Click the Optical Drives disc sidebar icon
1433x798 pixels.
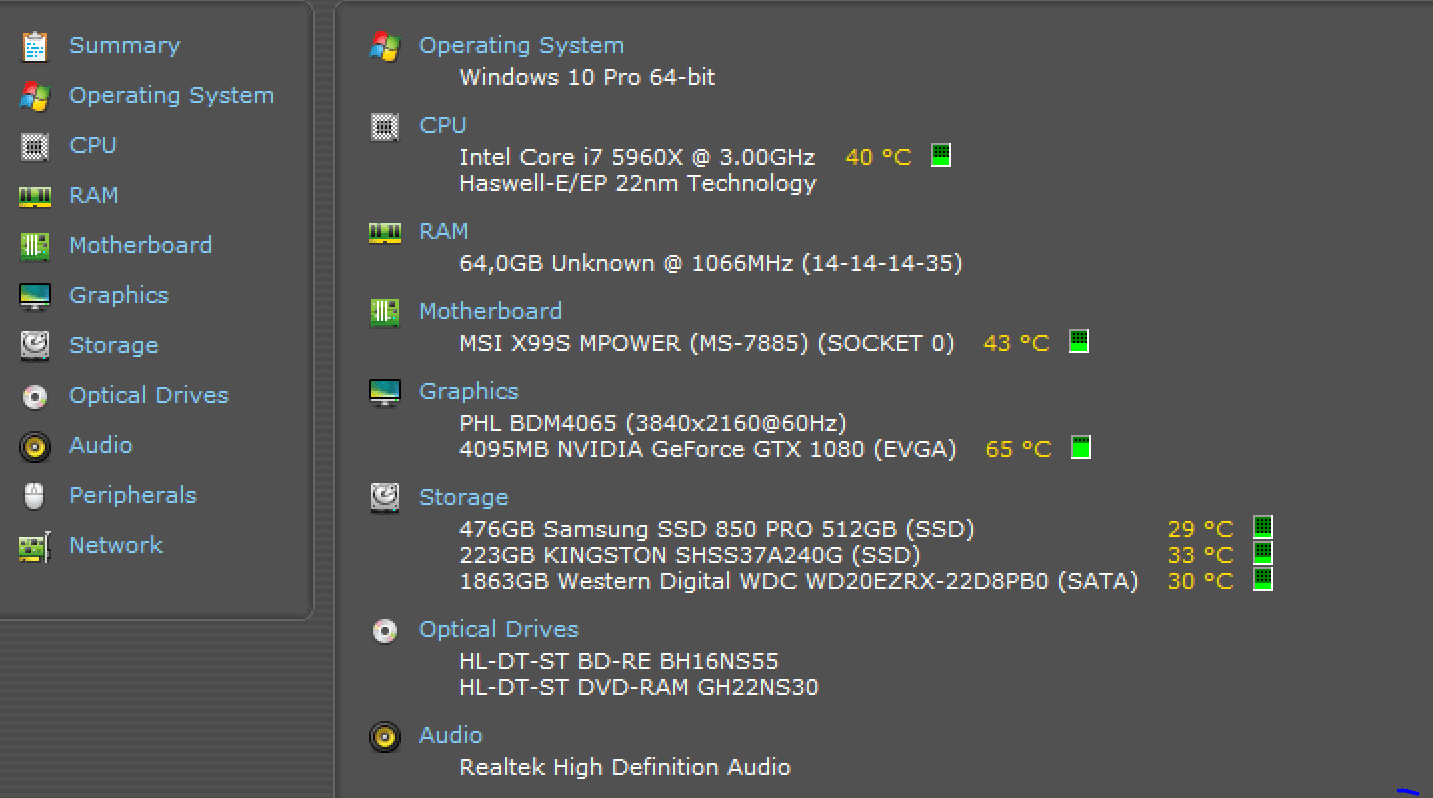(35, 396)
